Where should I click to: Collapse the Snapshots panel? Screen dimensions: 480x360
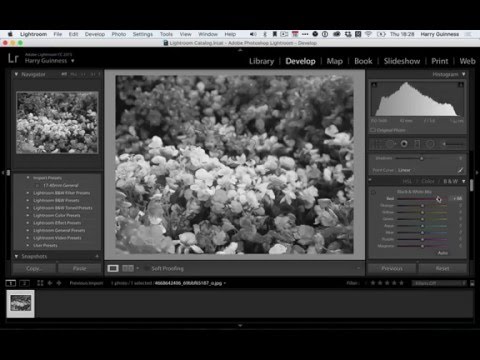(16, 256)
